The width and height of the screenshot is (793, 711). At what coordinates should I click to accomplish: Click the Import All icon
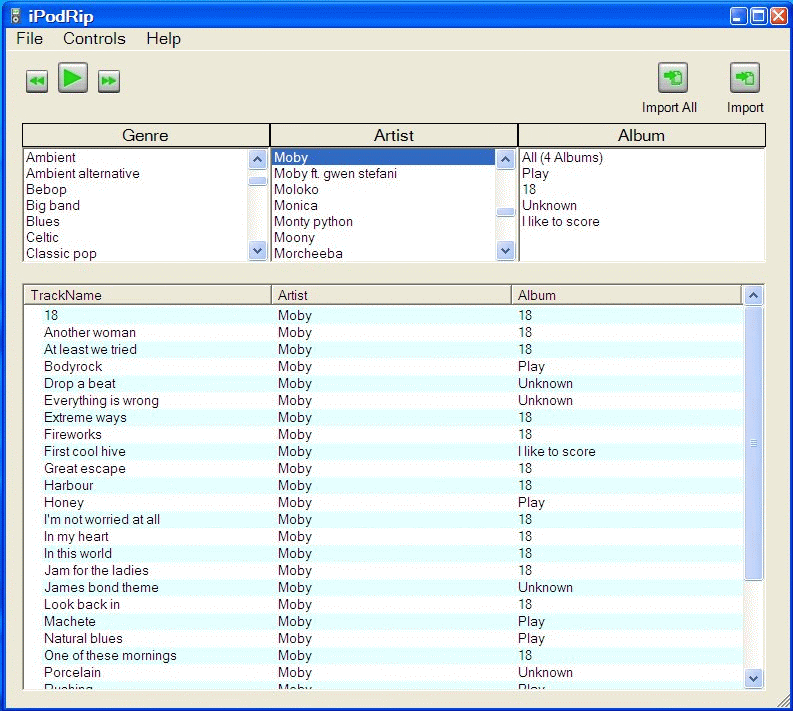point(672,78)
